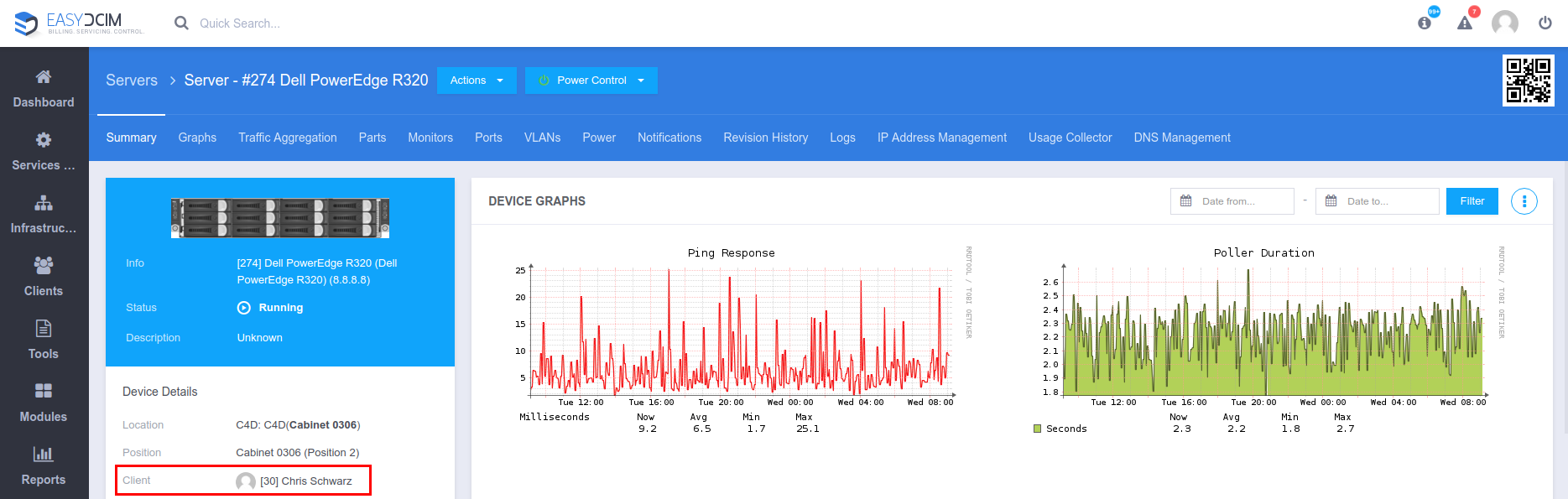Open Dashboard from the sidebar
1568x499 pixels.
(x=44, y=89)
